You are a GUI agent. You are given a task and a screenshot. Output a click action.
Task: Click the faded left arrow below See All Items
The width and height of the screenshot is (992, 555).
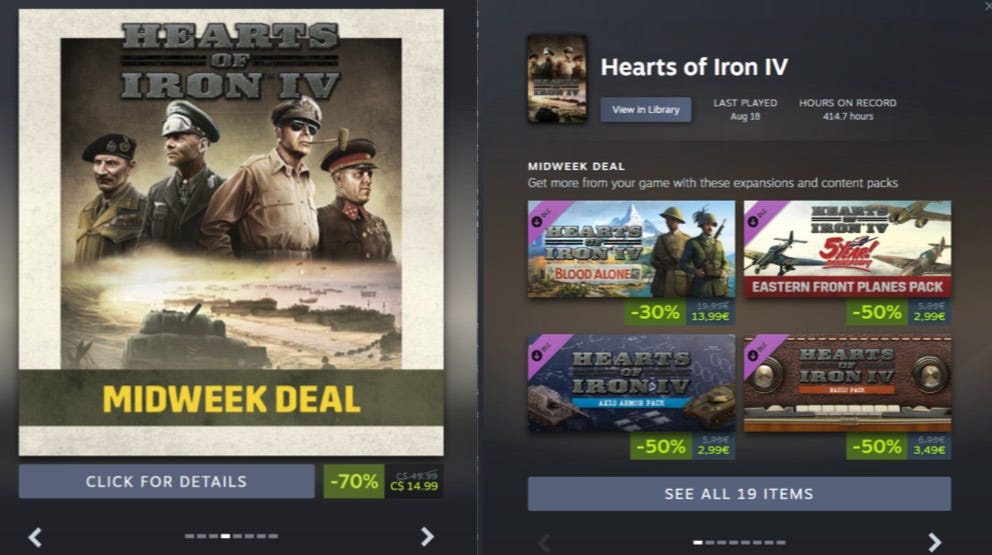pos(543,543)
